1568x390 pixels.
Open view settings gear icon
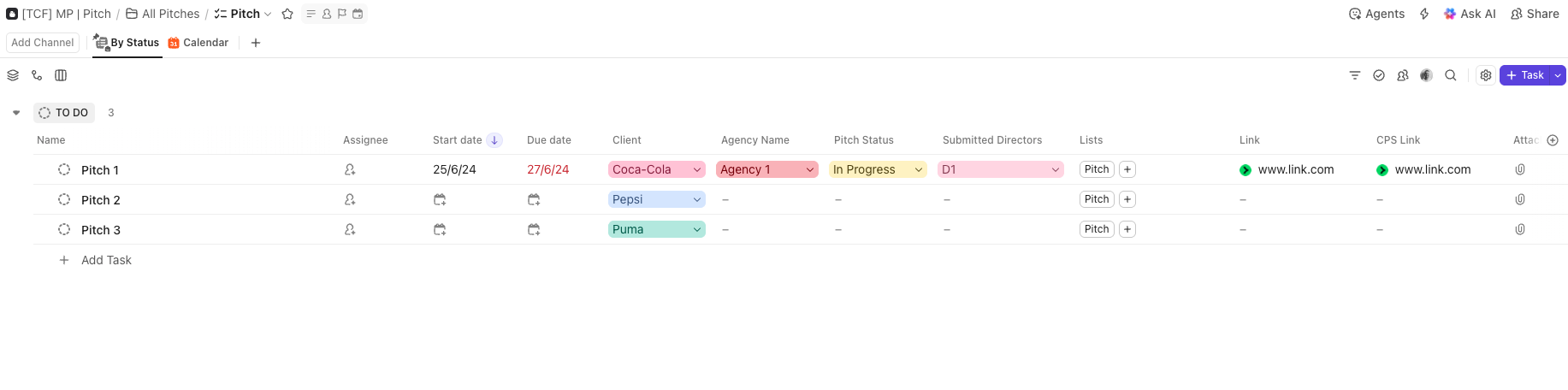point(1486,75)
